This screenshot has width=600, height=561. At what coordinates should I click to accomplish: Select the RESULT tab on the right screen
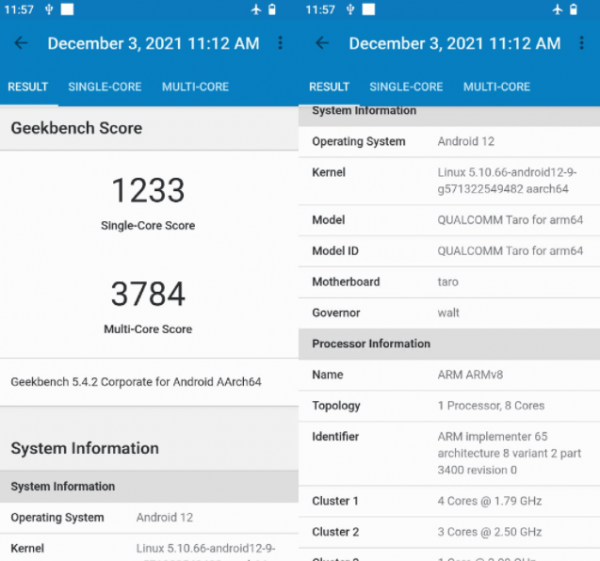[x=329, y=87]
